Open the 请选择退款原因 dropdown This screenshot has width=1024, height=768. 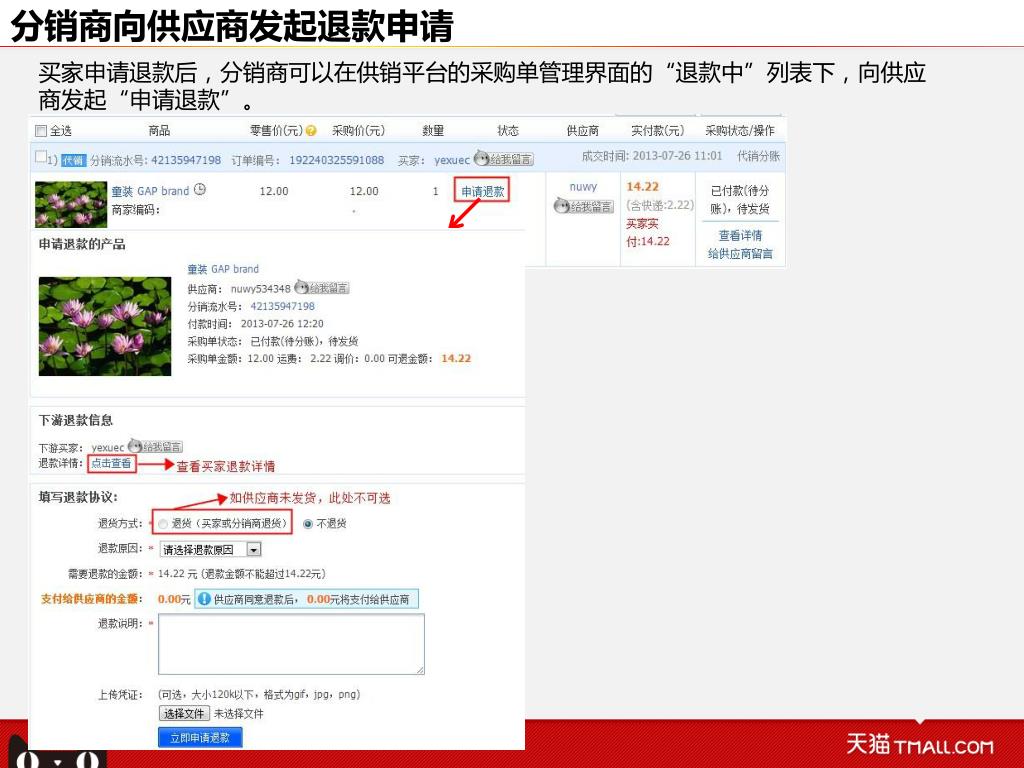[210, 550]
